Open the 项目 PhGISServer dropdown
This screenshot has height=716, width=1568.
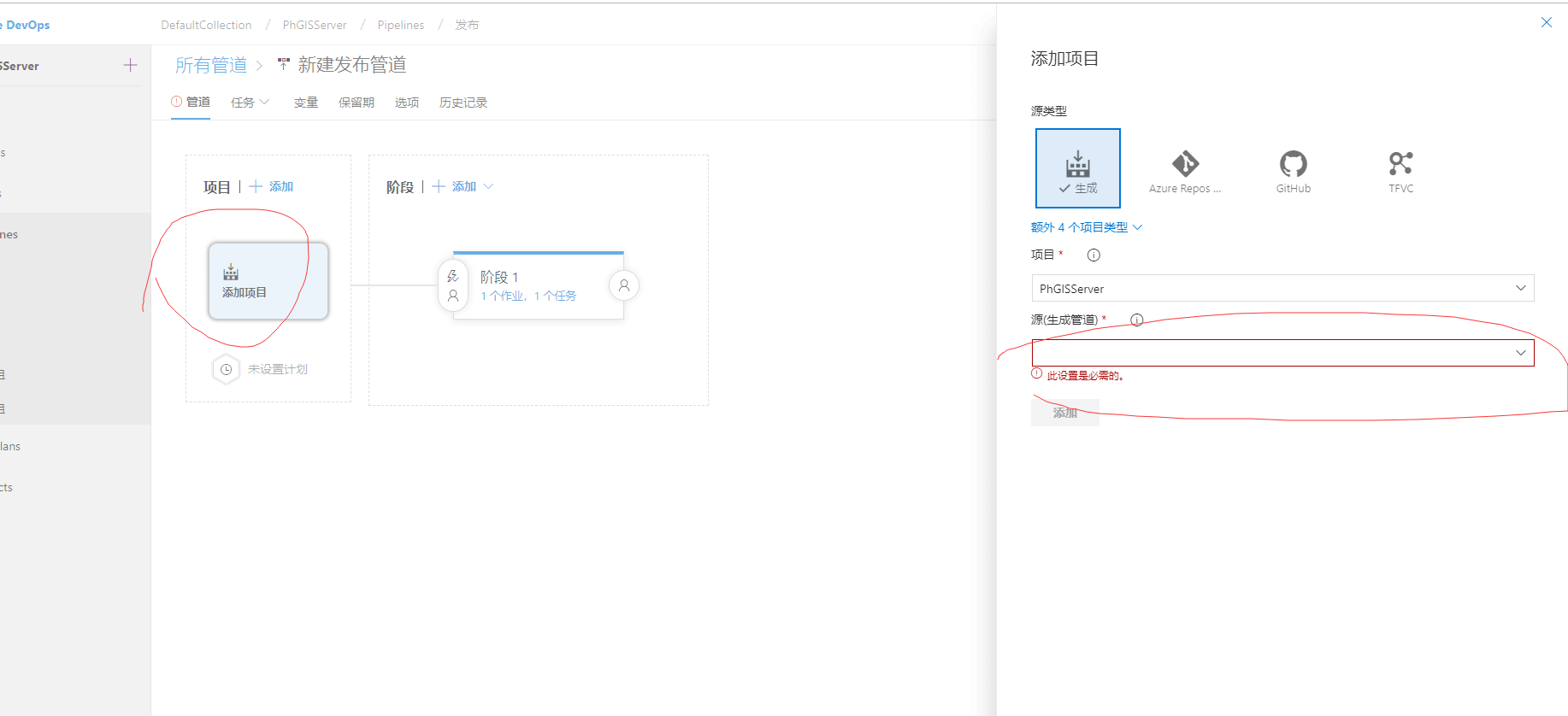pos(1282,288)
